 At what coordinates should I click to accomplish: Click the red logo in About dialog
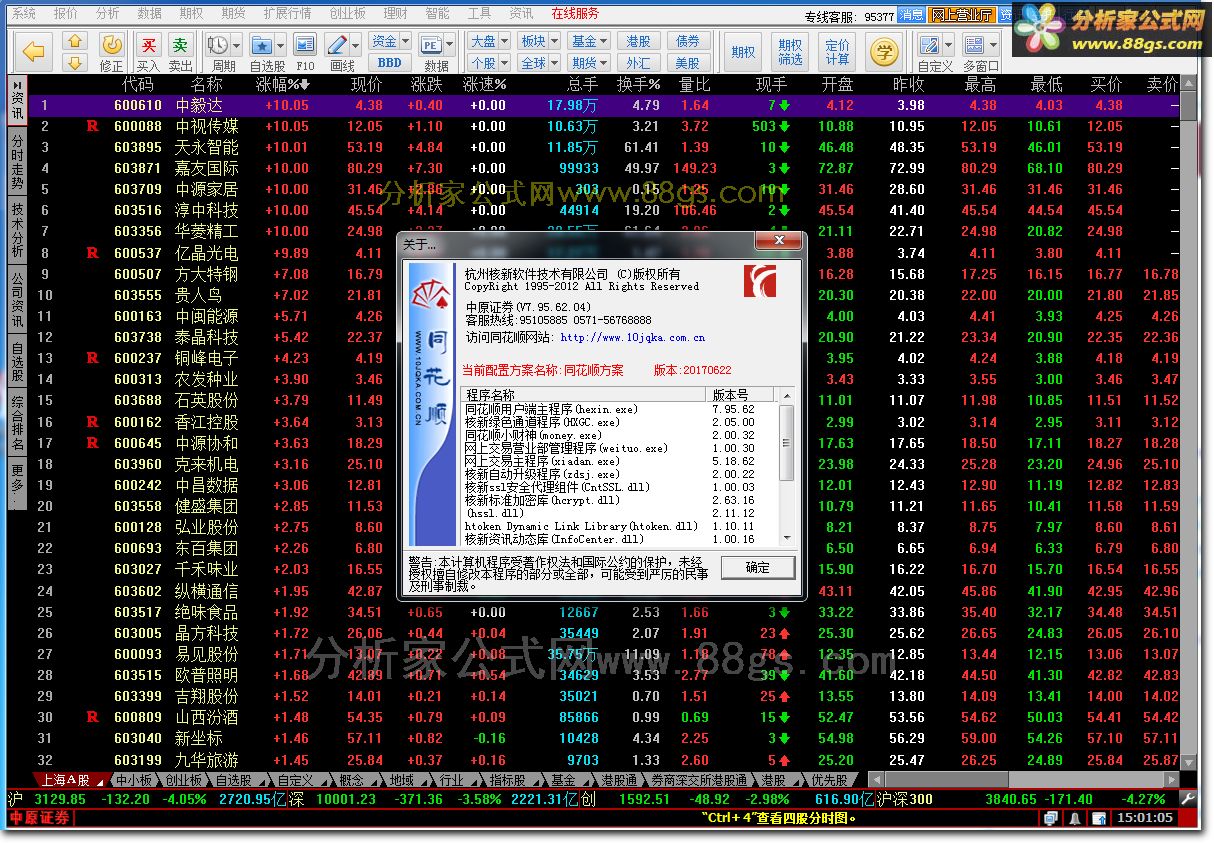[760, 281]
